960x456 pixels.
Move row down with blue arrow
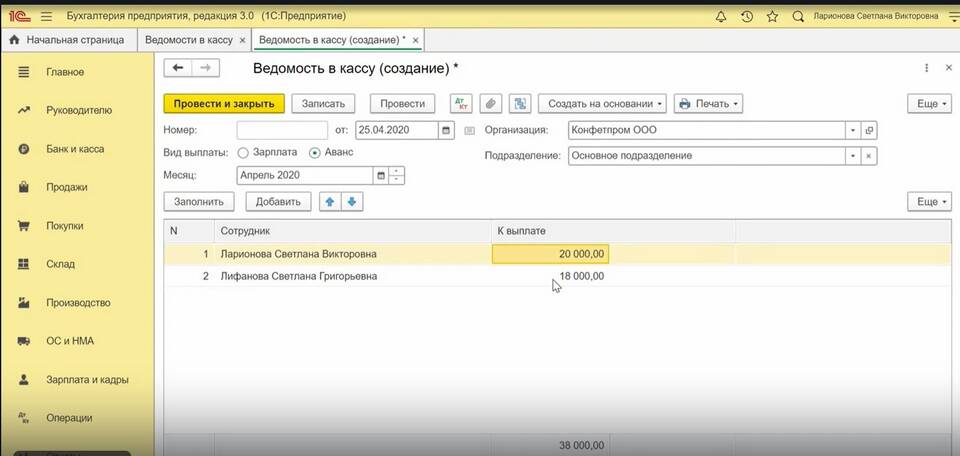click(x=351, y=202)
